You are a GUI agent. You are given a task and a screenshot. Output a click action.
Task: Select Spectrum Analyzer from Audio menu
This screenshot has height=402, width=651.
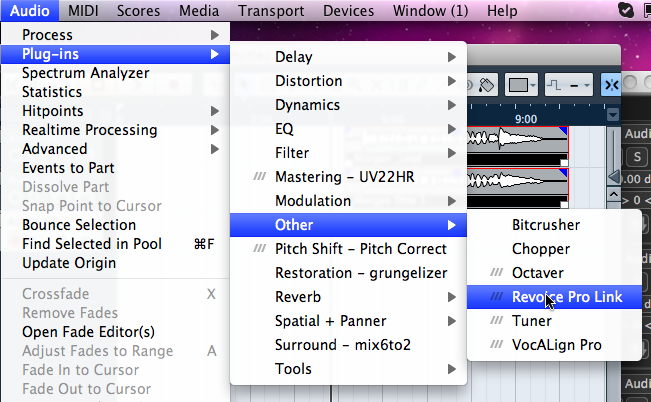[x=86, y=73]
